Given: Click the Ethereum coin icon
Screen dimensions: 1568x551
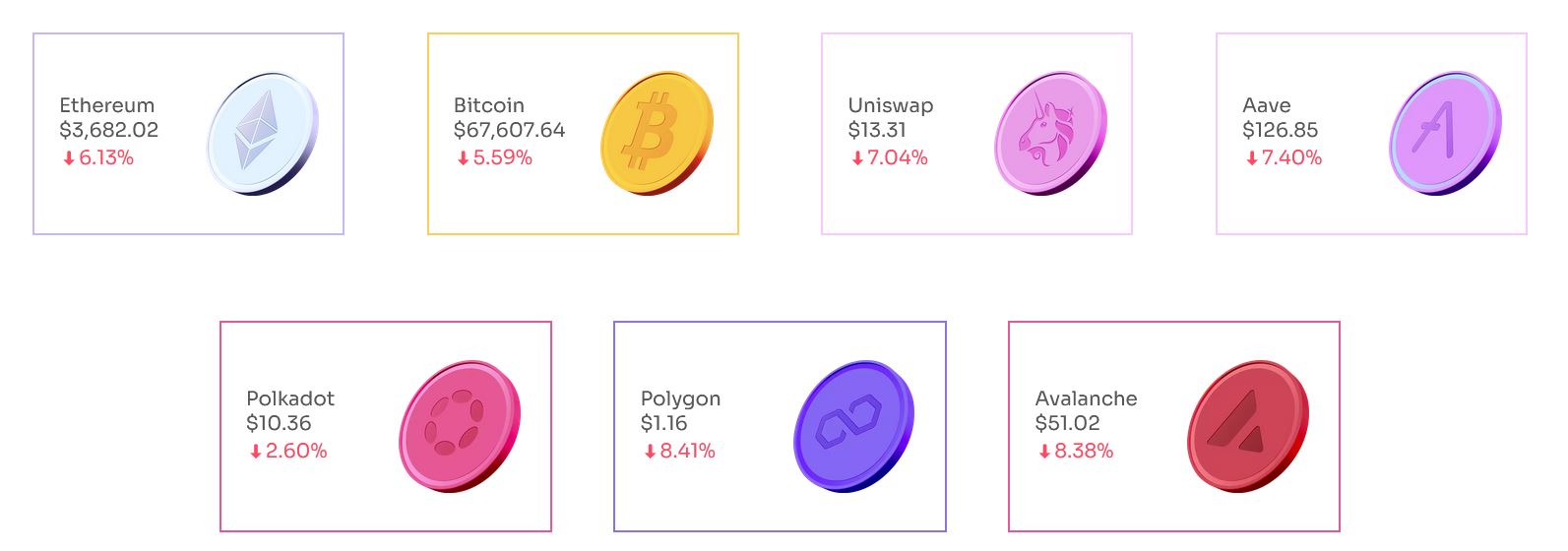Looking at the screenshot, I should tap(262, 134).
